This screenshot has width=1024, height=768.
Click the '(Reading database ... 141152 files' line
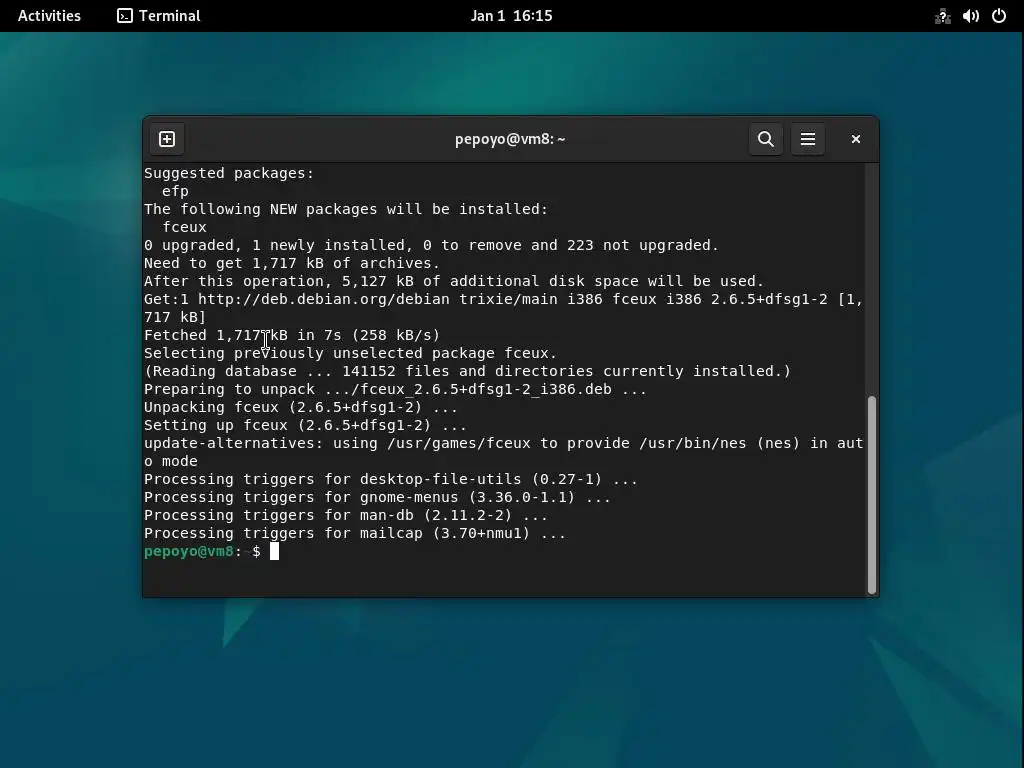click(468, 371)
